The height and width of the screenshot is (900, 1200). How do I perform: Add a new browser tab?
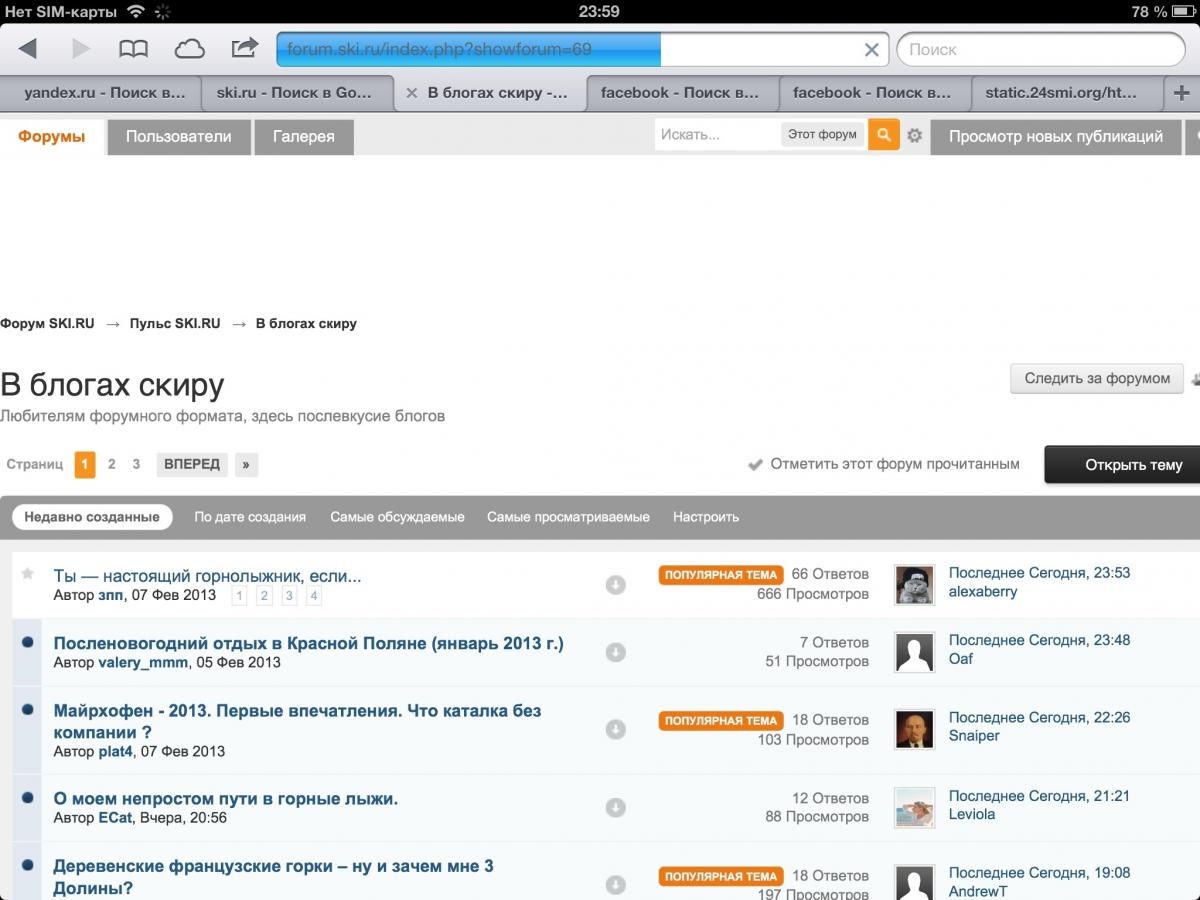click(1181, 93)
